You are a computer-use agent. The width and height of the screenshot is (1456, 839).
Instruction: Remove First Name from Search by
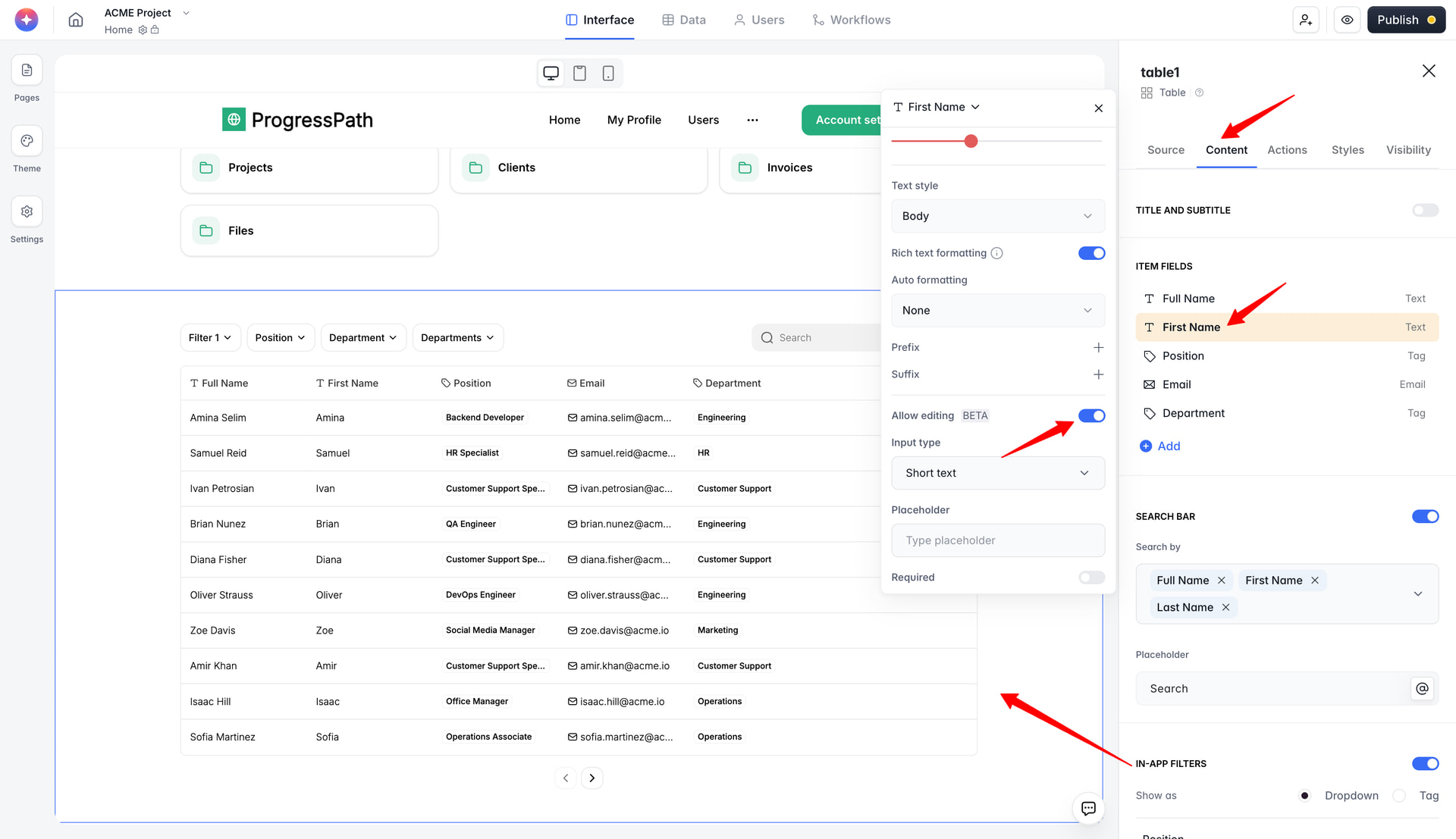[1315, 581]
